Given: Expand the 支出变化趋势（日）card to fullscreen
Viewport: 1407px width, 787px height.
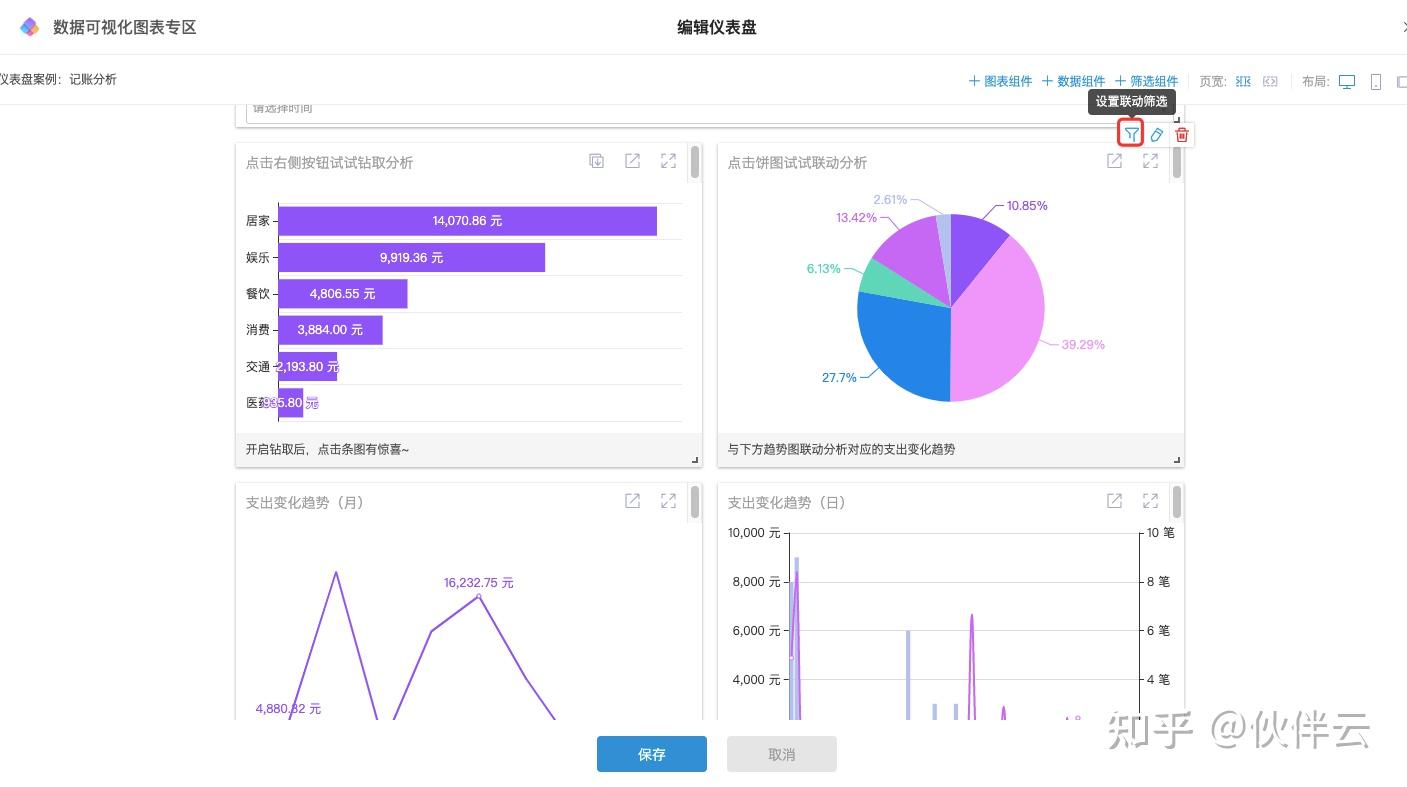Looking at the screenshot, I should [1151, 501].
